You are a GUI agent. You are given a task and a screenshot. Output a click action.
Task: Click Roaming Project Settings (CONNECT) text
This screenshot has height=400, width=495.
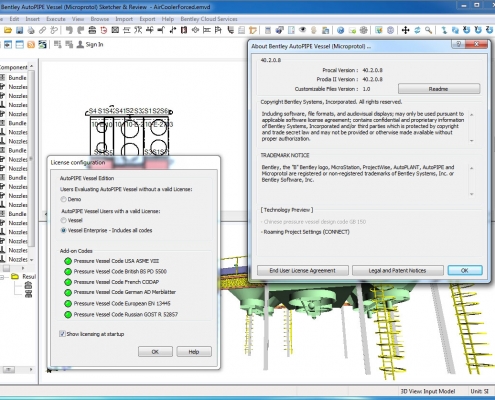pyautogui.click(x=306, y=232)
